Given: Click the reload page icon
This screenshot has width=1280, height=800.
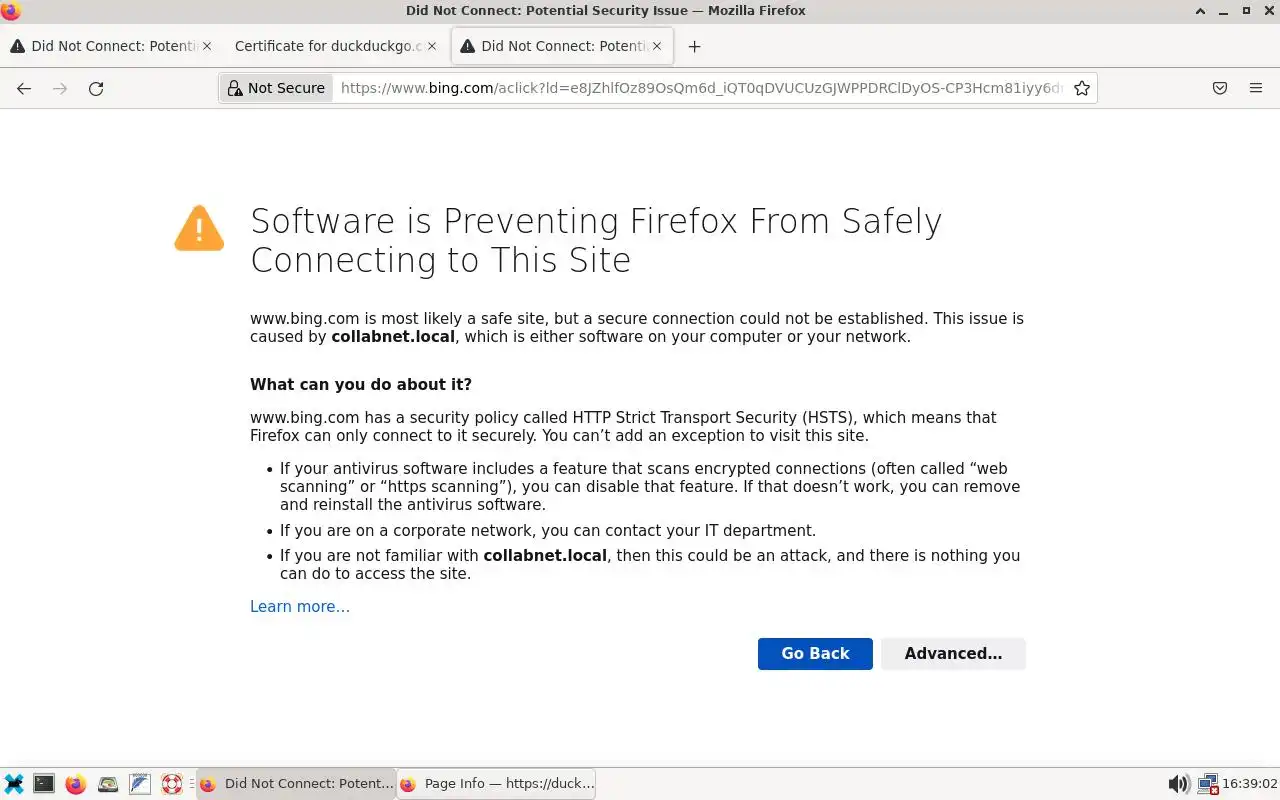Looking at the screenshot, I should coord(96,88).
